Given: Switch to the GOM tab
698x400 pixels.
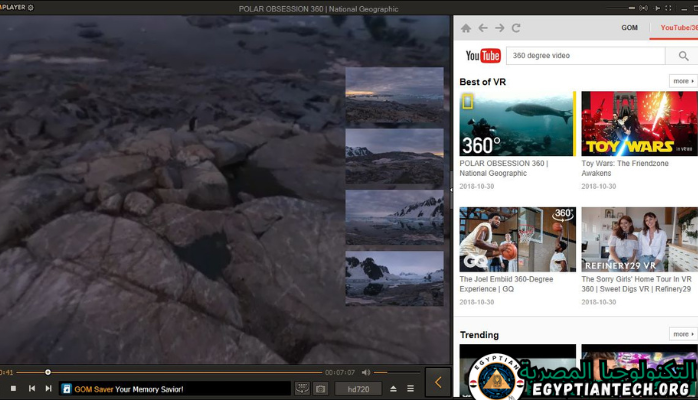Looking at the screenshot, I should (629, 28).
